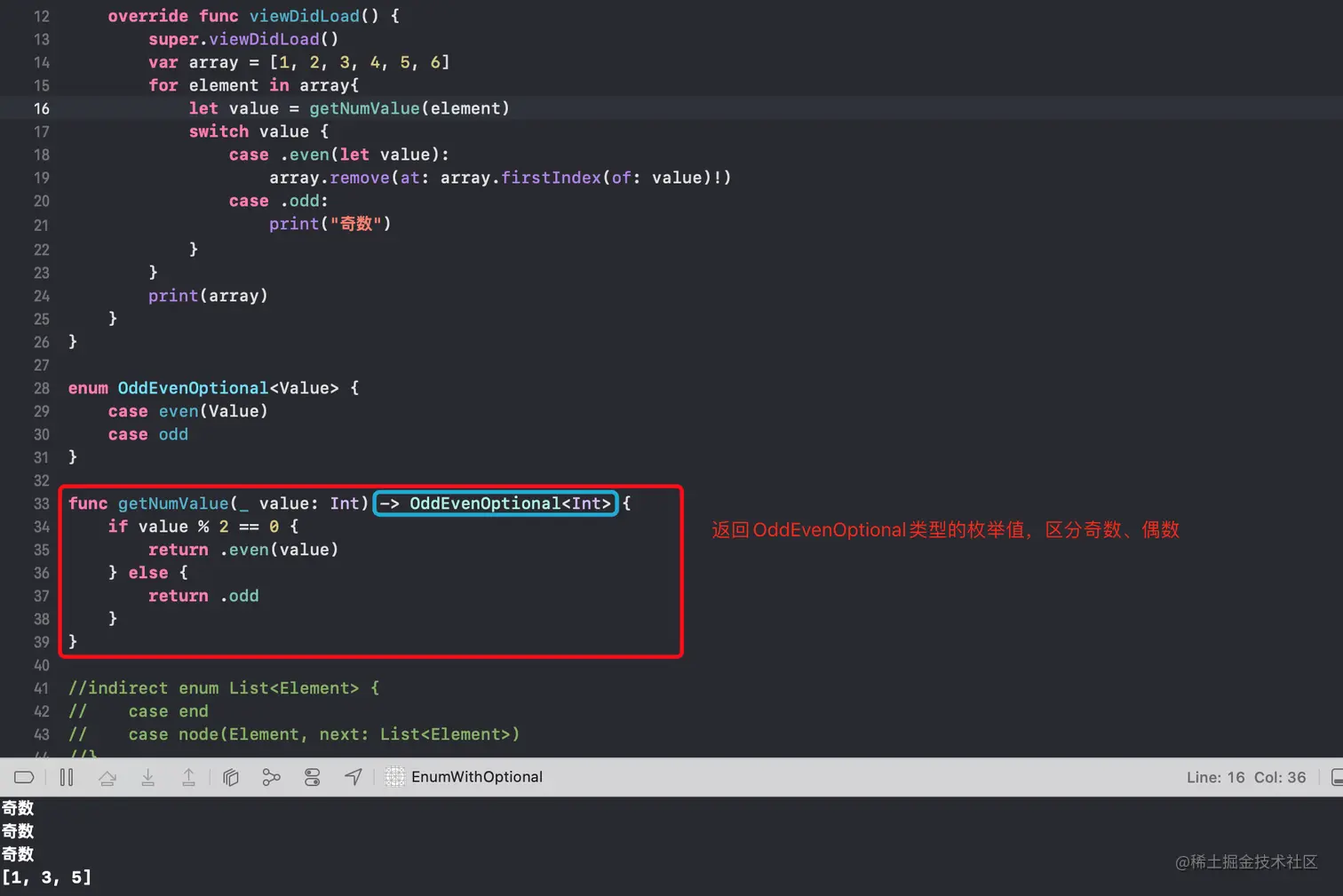The image size is (1343, 896).
Task: Click line number 21 in gutter
Action: [x=42, y=226]
